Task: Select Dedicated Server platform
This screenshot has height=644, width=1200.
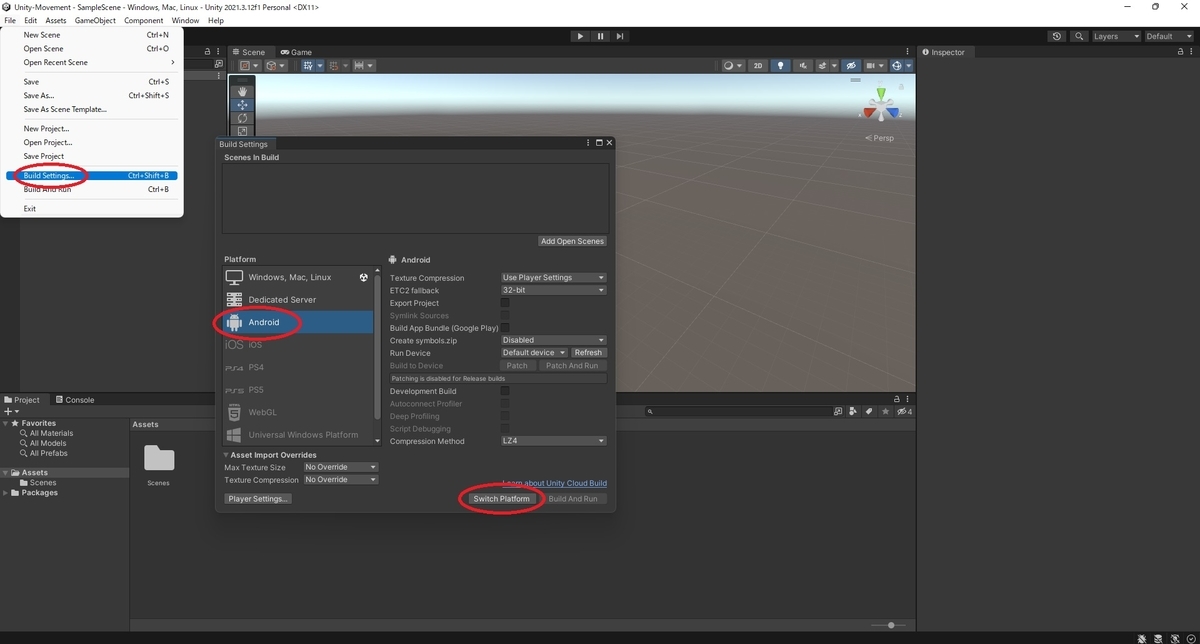Action: click(299, 299)
